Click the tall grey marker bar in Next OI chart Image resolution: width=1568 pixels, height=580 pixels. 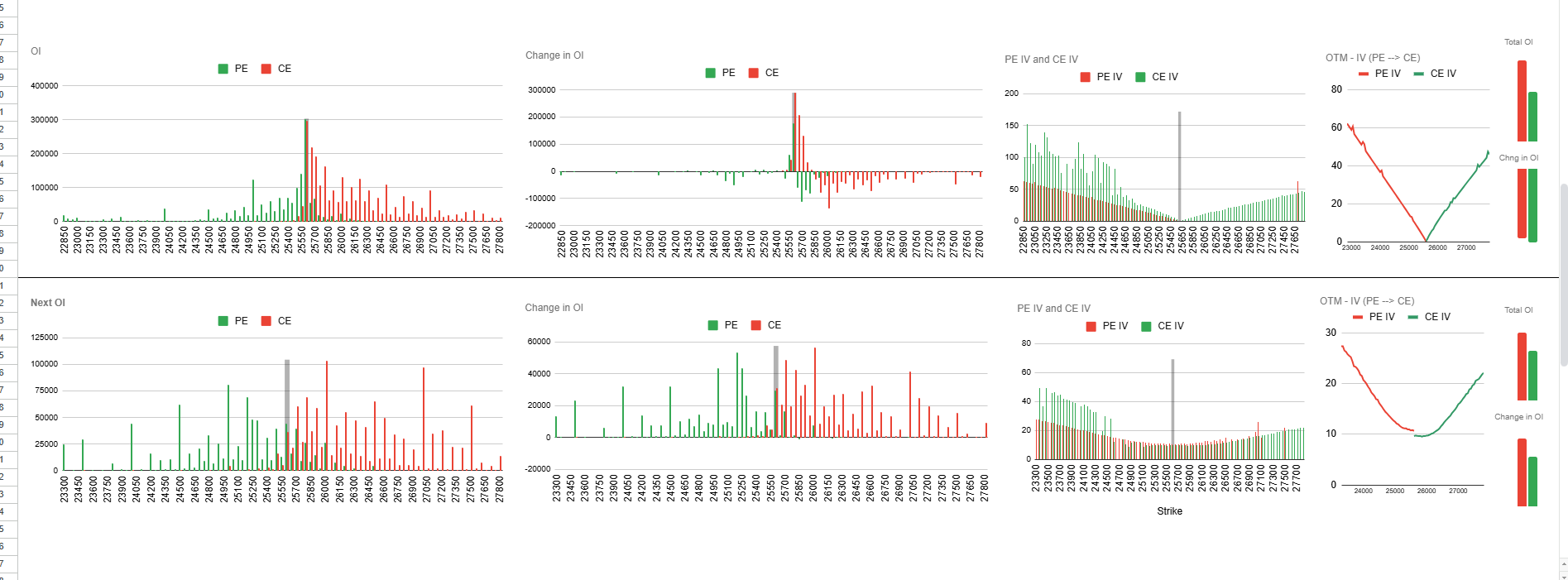(287, 397)
